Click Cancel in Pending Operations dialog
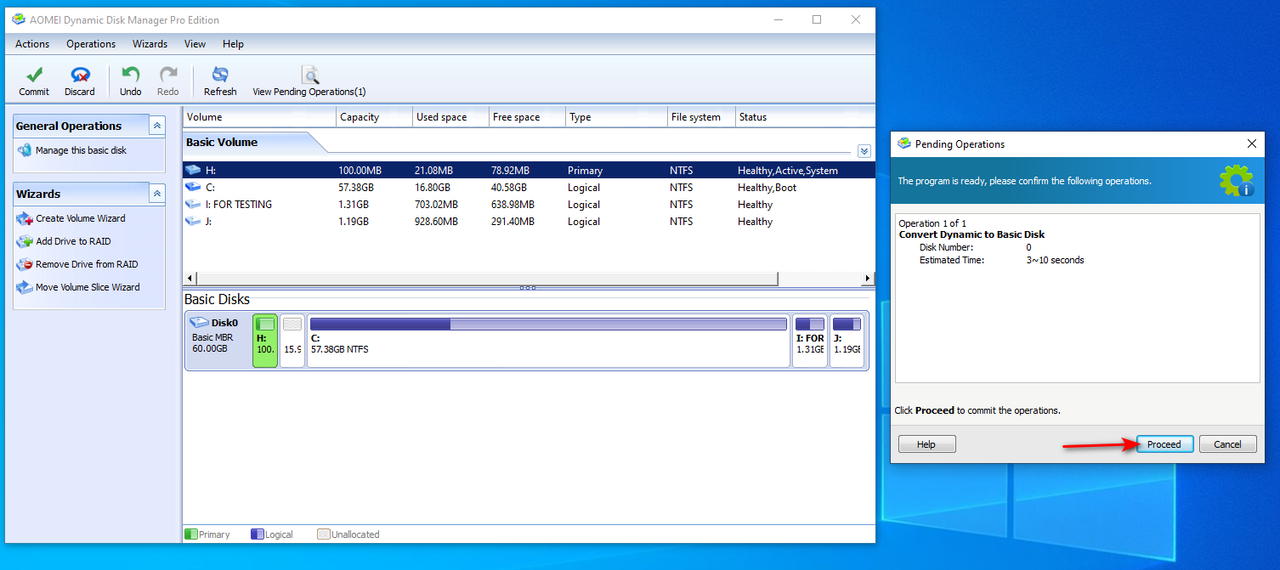Screen dimensions: 1280x570 coord(1227,444)
